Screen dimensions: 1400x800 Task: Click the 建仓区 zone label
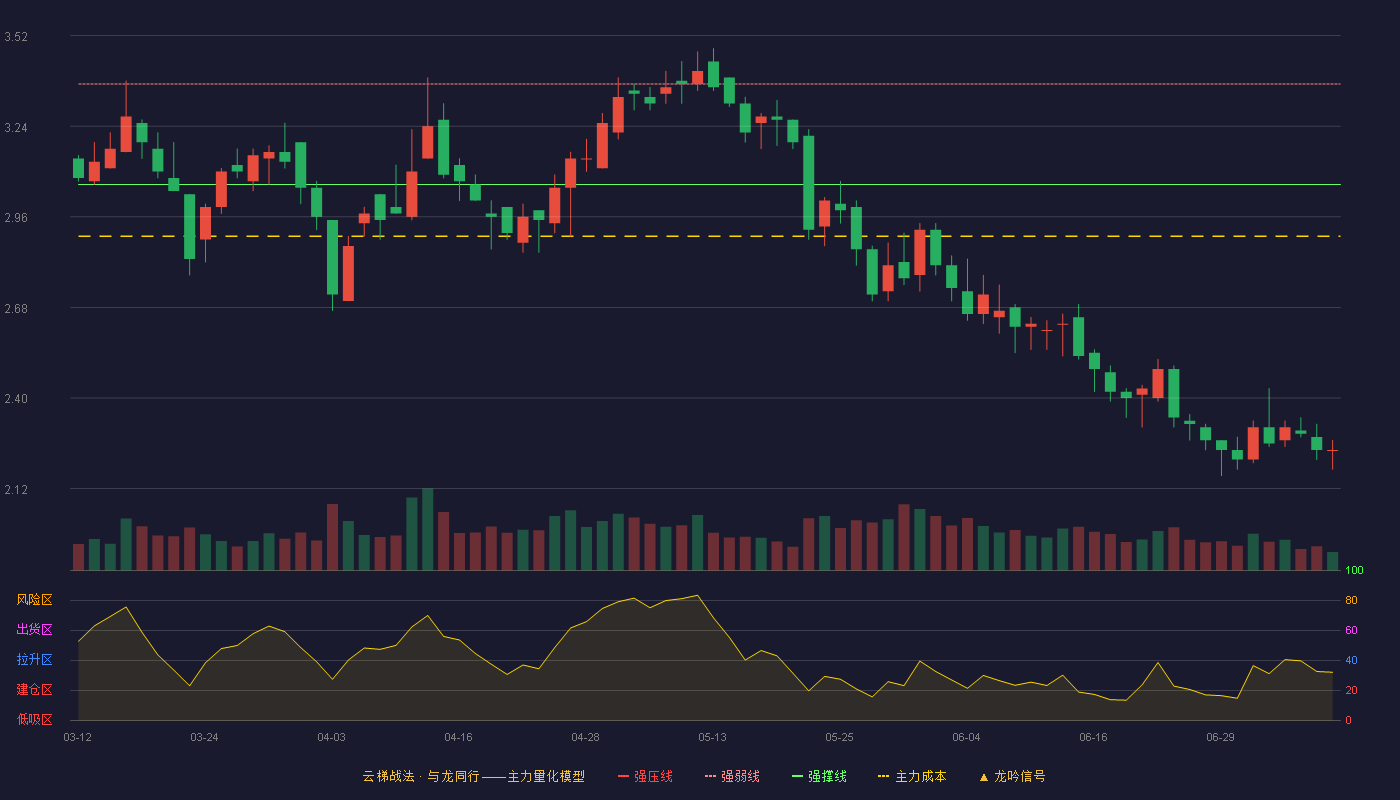pos(34,690)
